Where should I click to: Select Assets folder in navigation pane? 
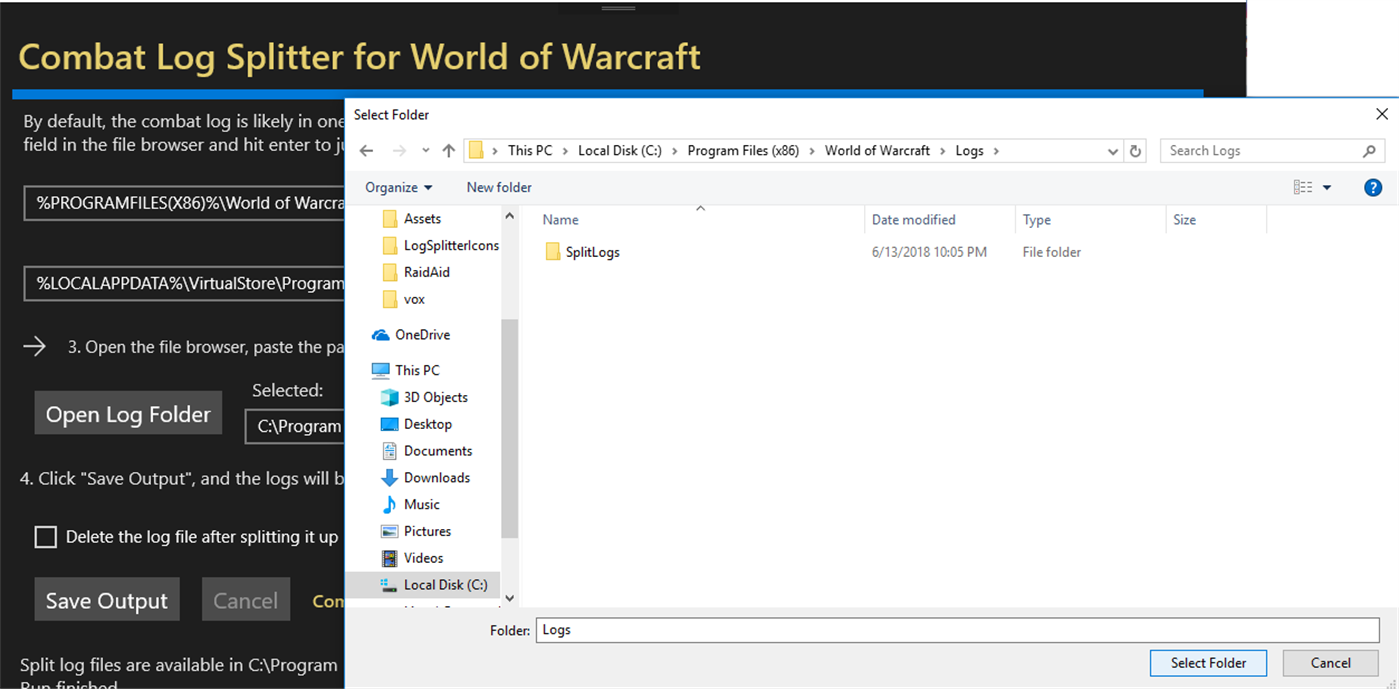coord(411,218)
